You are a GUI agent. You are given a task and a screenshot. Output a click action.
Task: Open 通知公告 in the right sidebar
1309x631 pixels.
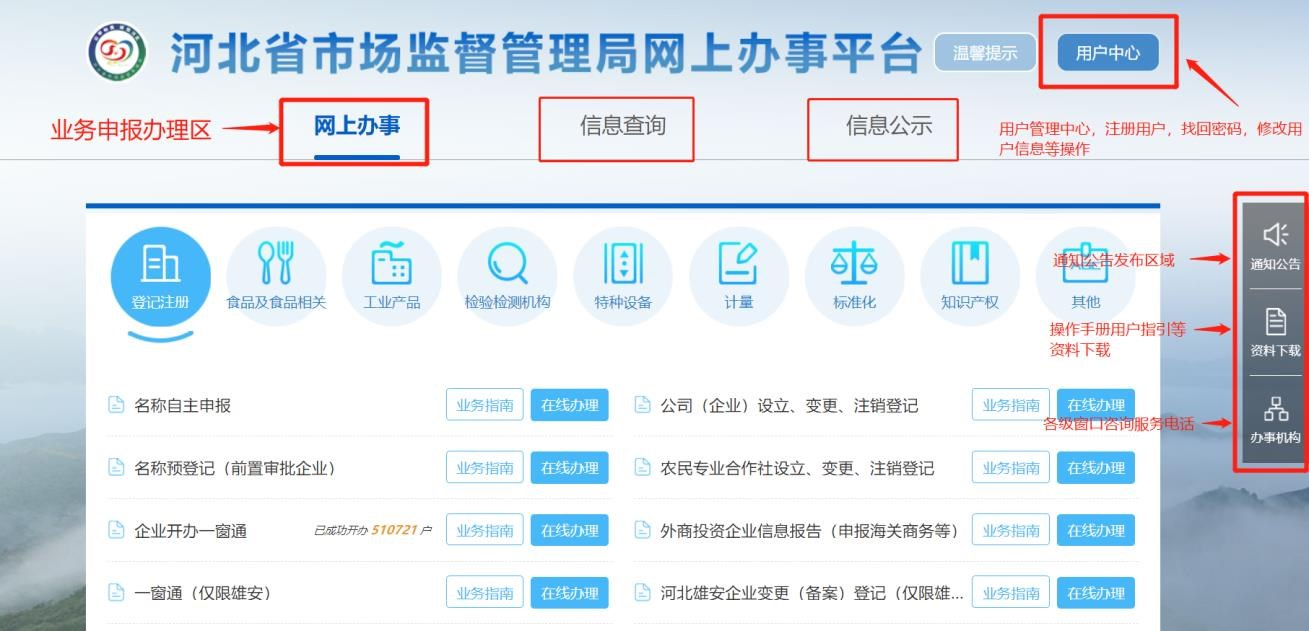coord(1275,253)
